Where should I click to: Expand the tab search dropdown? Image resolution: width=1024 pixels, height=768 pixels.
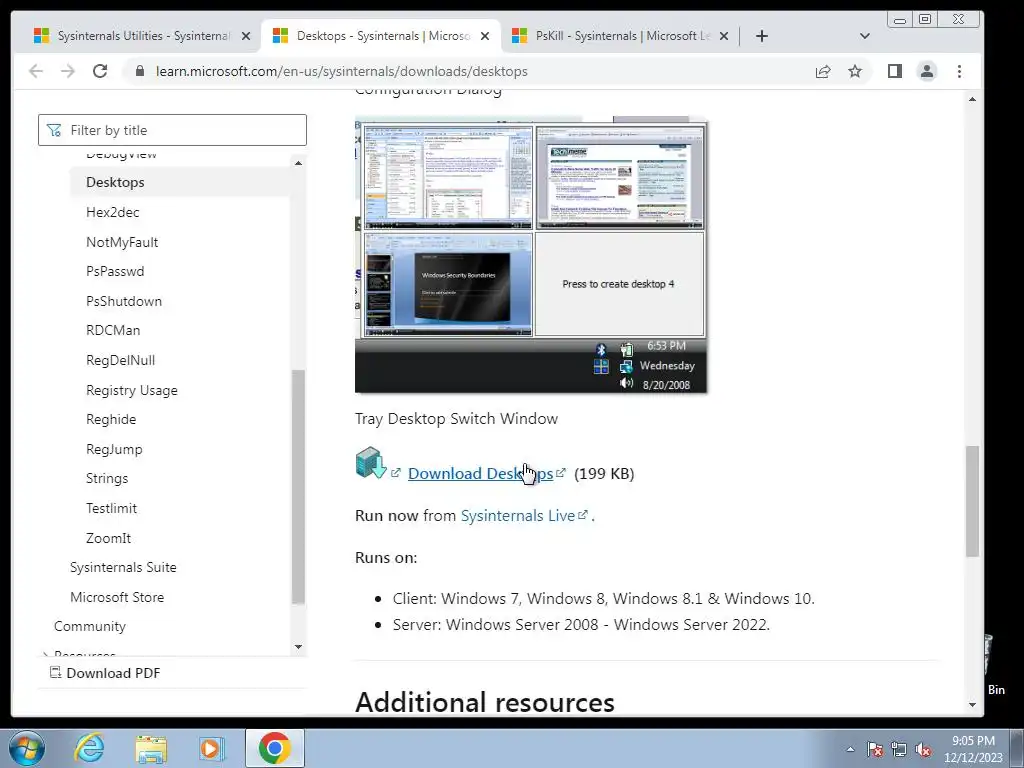(x=865, y=36)
